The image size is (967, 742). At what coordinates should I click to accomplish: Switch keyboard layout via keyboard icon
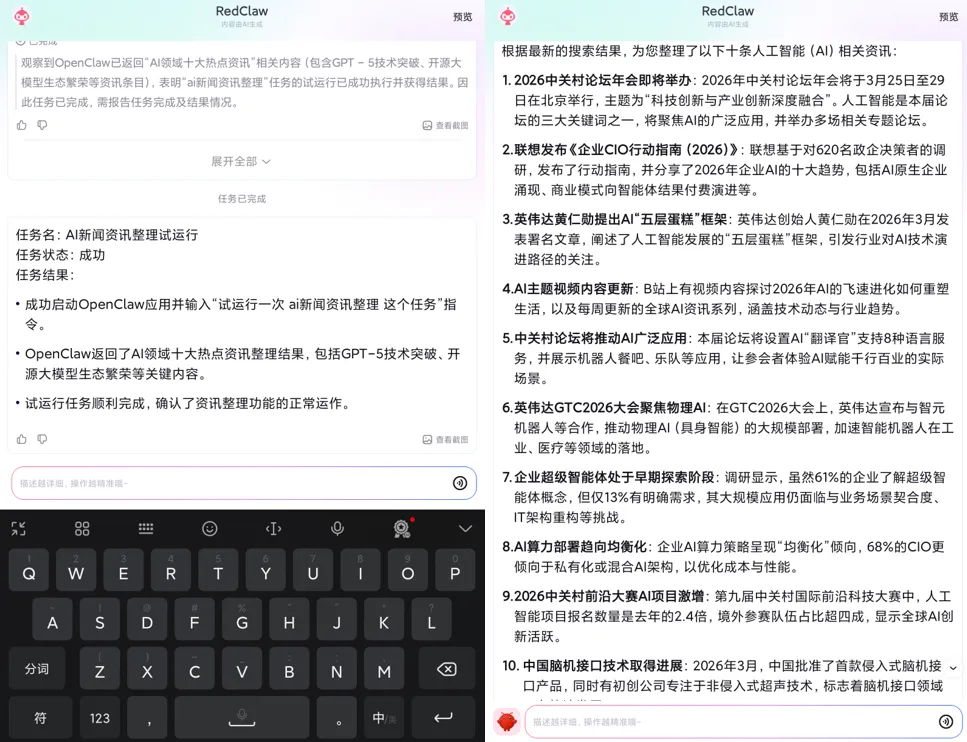pos(146,529)
